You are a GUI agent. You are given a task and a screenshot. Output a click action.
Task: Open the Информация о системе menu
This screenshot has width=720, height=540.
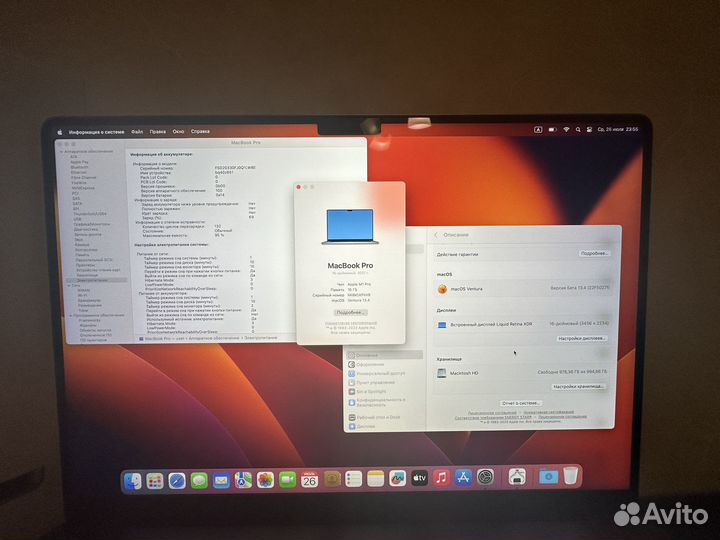tap(96, 132)
